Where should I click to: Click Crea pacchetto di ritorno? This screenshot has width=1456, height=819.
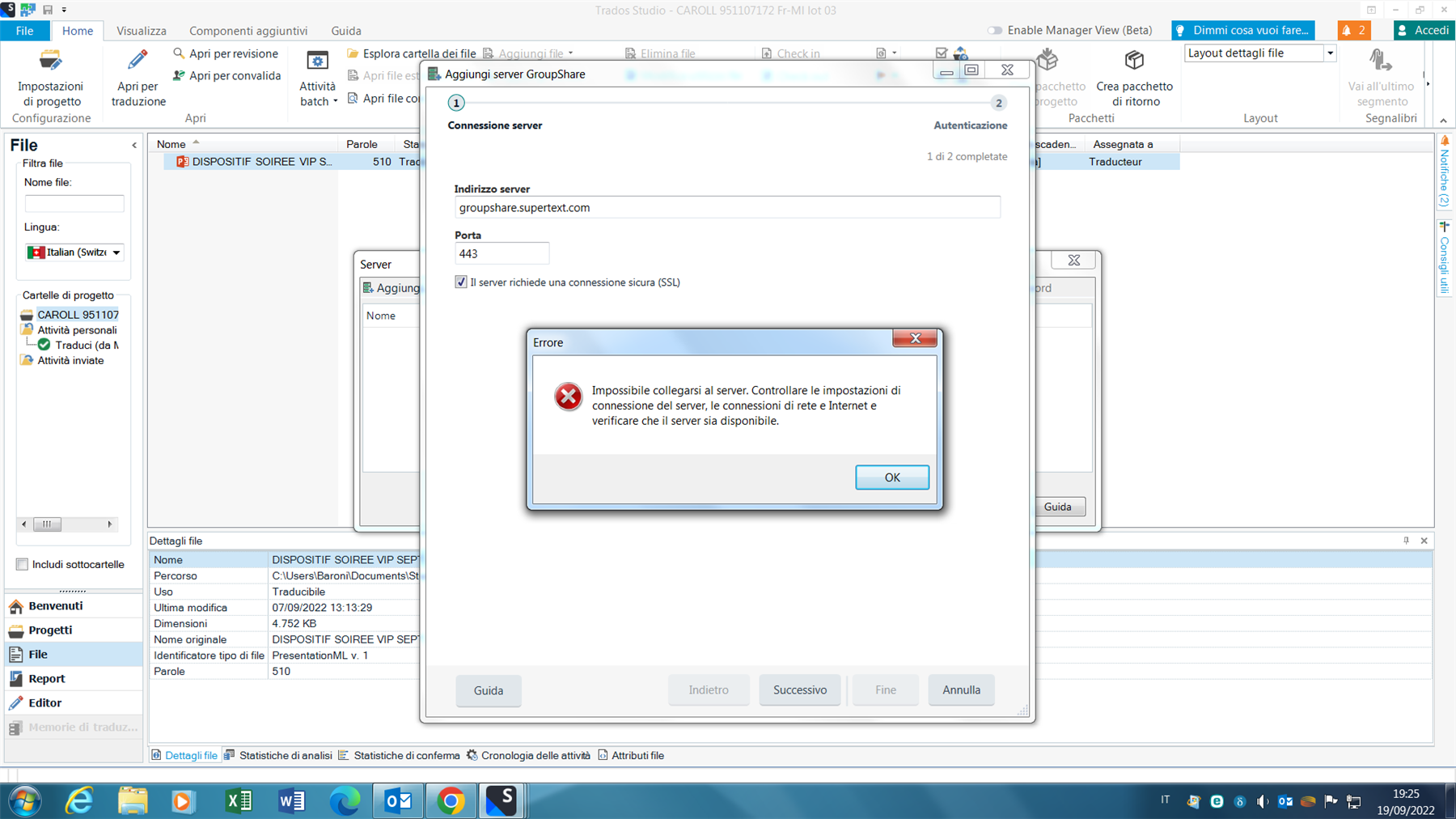point(1134,79)
